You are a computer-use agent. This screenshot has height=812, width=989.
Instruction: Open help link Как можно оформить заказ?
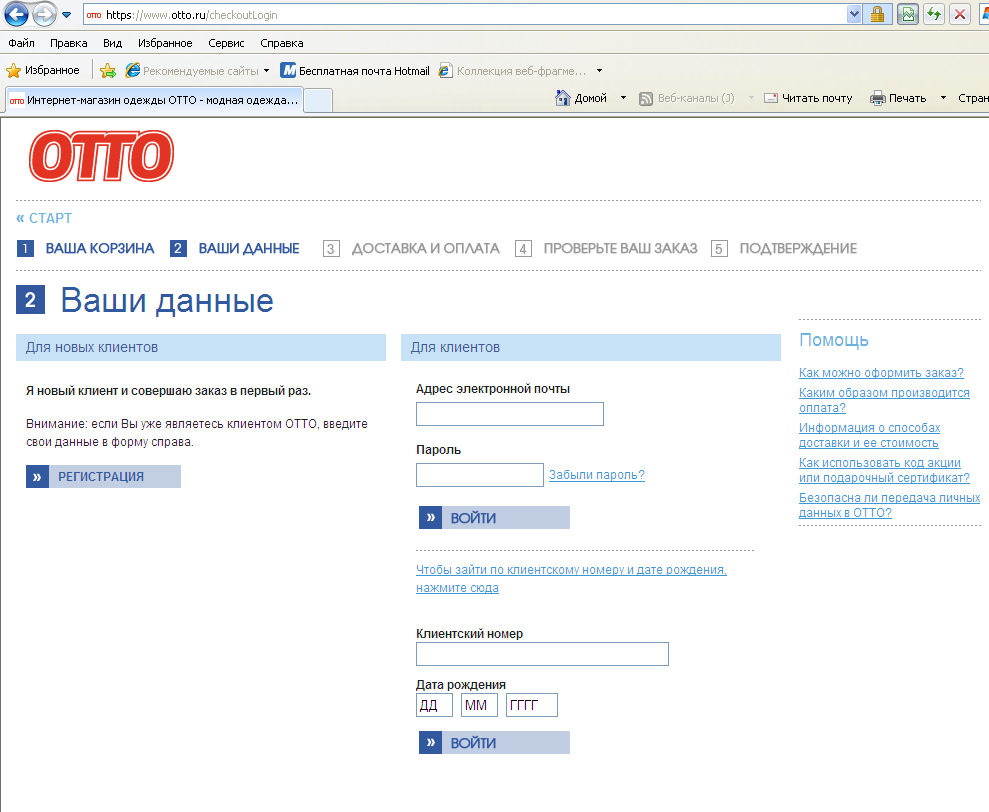tap(881, 373)
